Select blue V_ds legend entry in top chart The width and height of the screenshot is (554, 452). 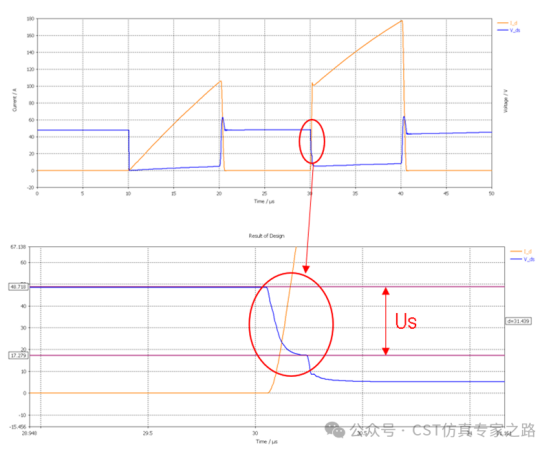508,30
